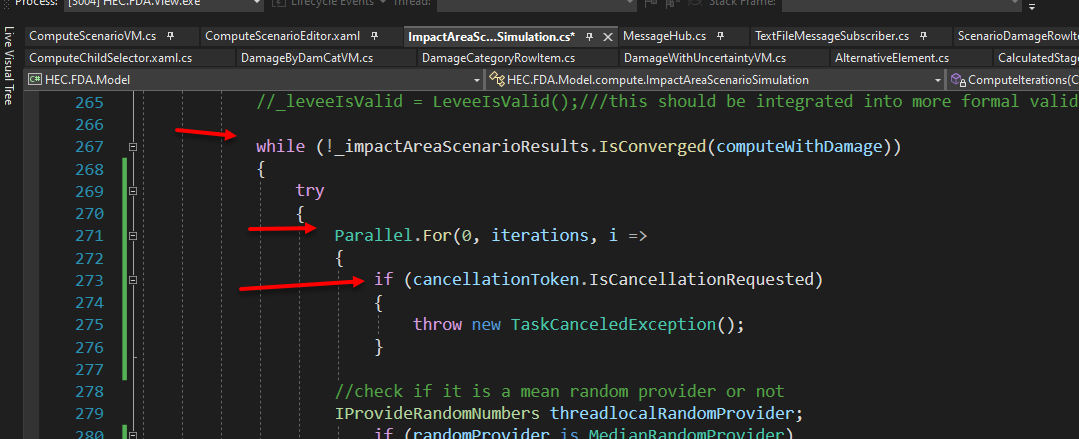The width and height of the screenshot is (1079, 439).
Task: Click line number 267 in margin
Action: coord(89,147)
